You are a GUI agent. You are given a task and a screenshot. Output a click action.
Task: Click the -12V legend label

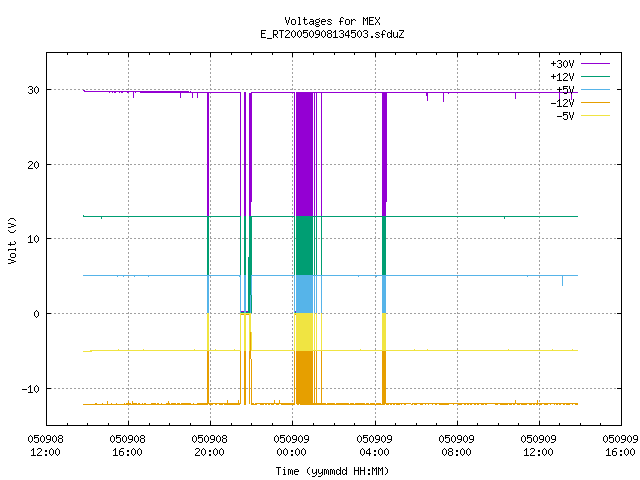(562, 103)
